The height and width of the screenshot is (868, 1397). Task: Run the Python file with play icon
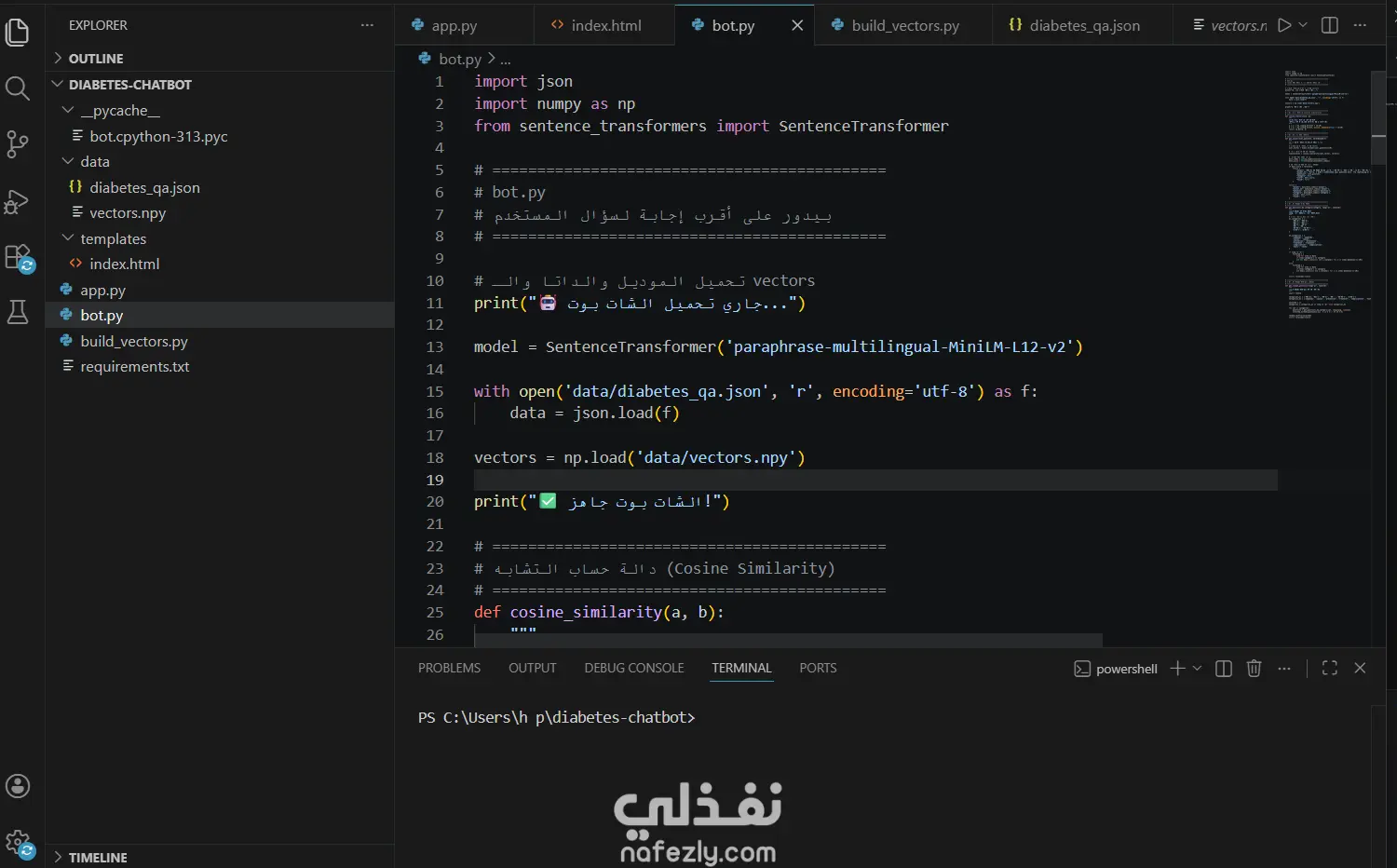1284,25
